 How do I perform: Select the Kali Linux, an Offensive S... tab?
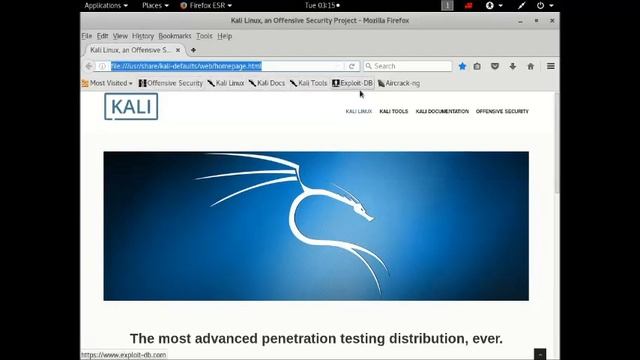pos(134,50)
